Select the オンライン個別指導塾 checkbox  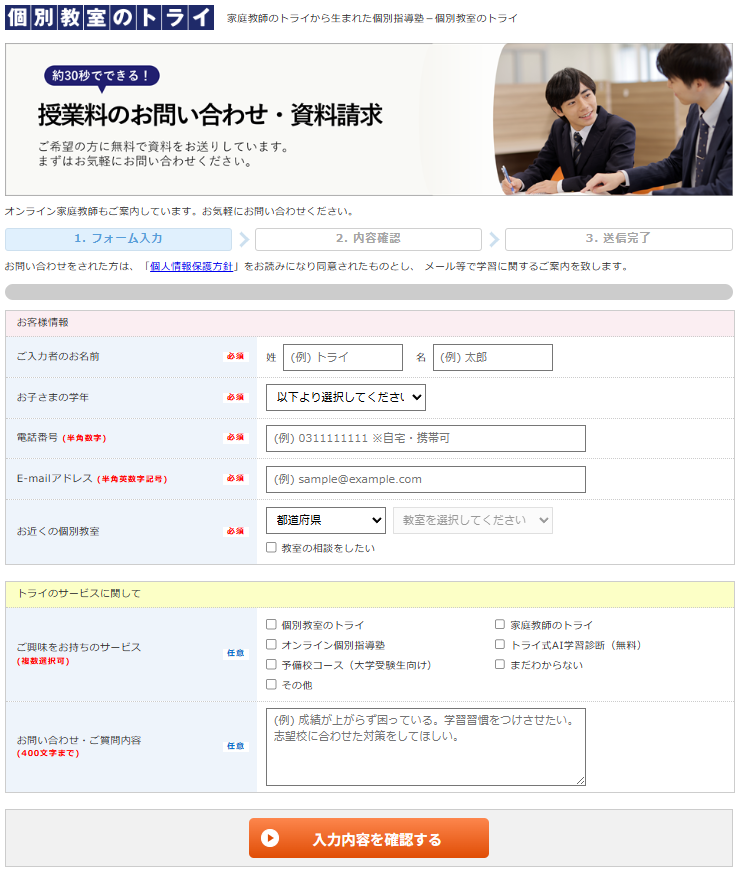(x=271, y=645)
